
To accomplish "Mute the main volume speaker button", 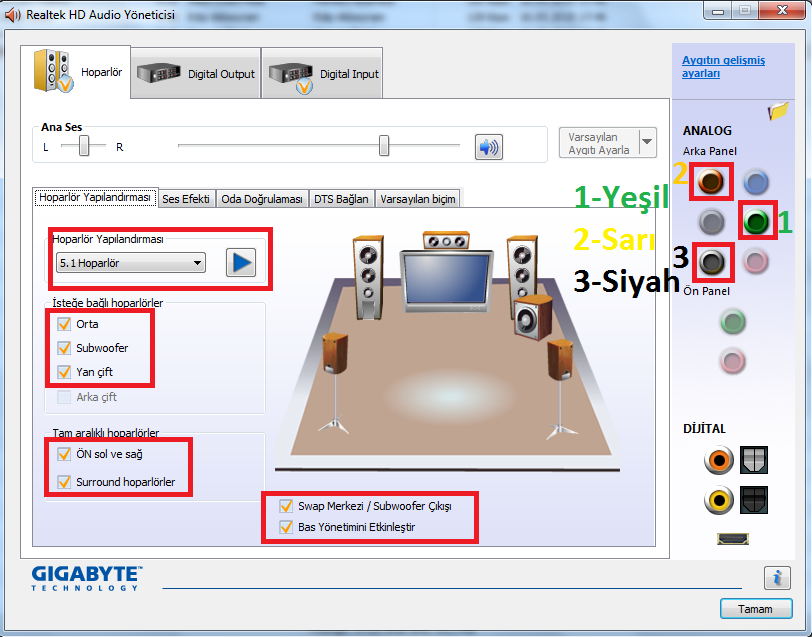I will [488, 147].
